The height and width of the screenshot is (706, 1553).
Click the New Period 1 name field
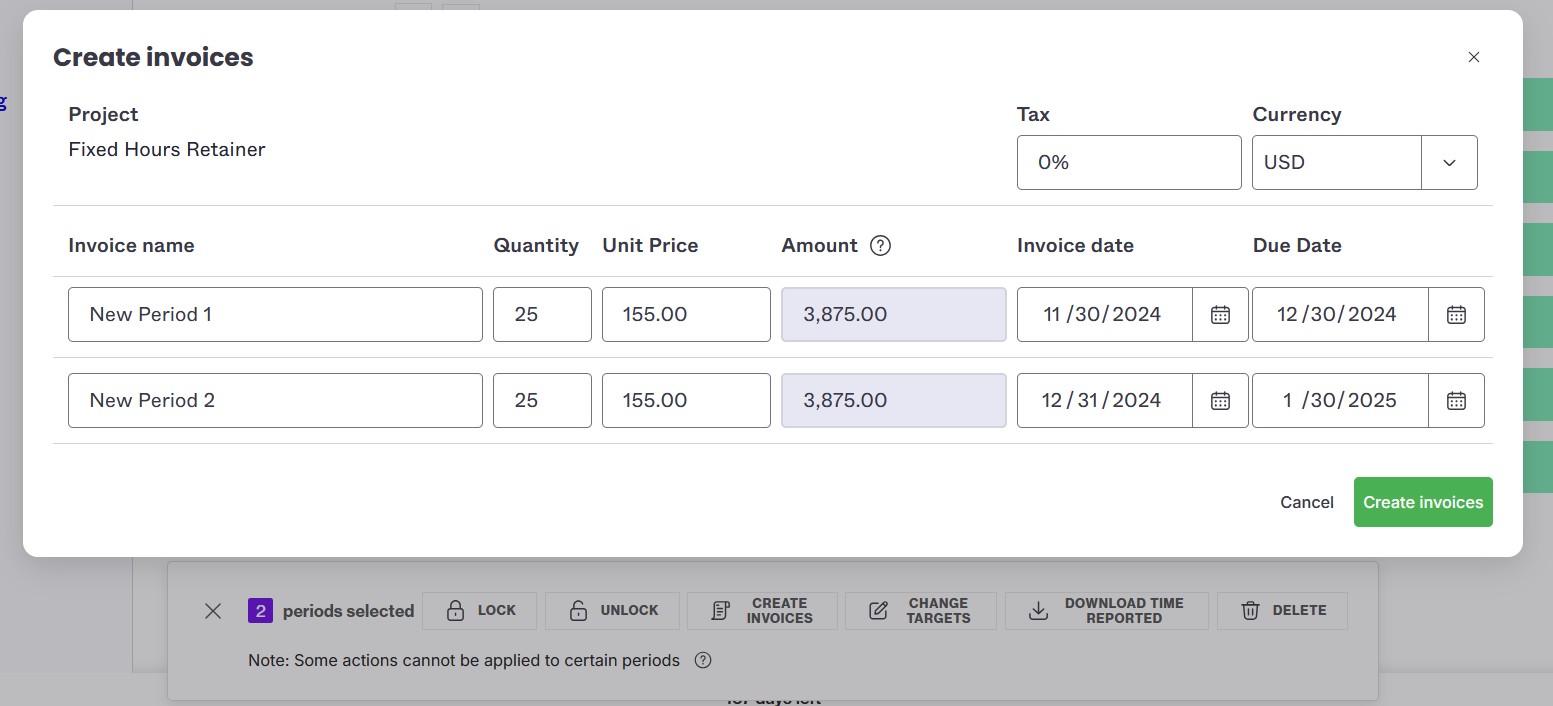[275, 314]
